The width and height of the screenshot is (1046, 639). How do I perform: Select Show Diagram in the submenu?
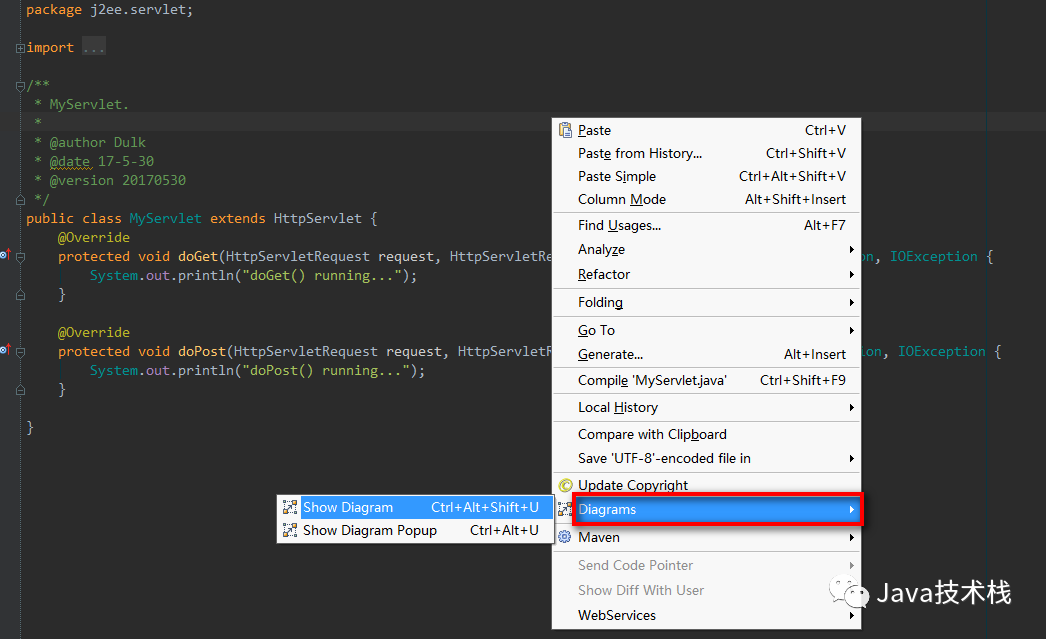pos(347,507)
